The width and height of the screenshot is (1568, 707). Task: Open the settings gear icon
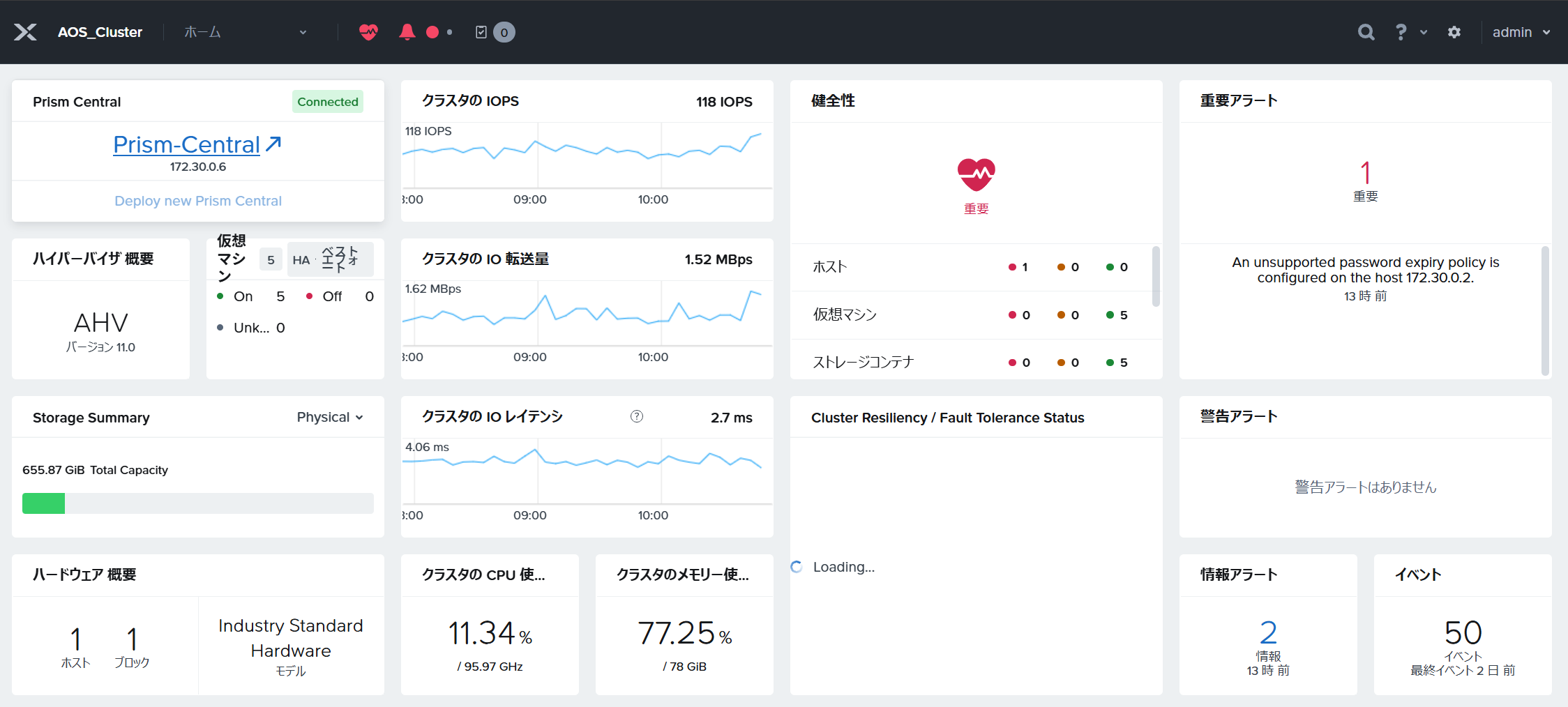pos(1454,32)
